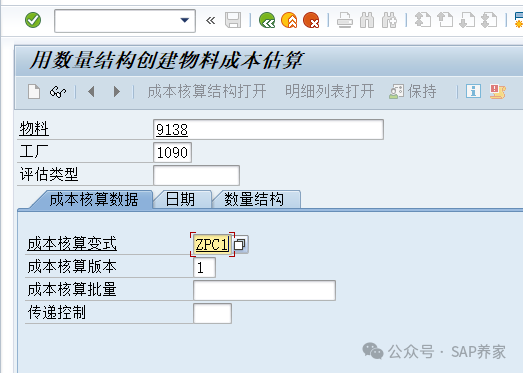This screenshot has width=523, height=373.
Task: Click the right arrow next icon
Action: click(x=116, y=91)
